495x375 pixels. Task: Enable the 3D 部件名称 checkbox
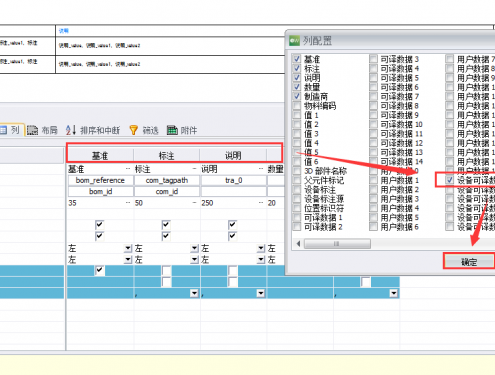(297, 171)
